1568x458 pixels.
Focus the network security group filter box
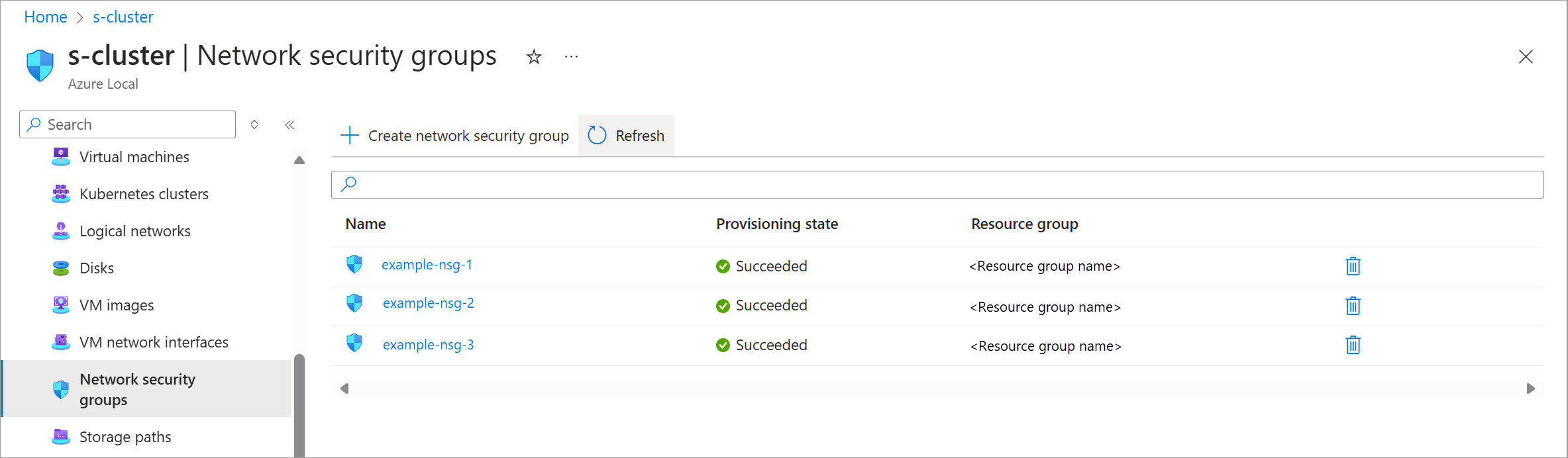pyautogui.click(x=937, y=185)
